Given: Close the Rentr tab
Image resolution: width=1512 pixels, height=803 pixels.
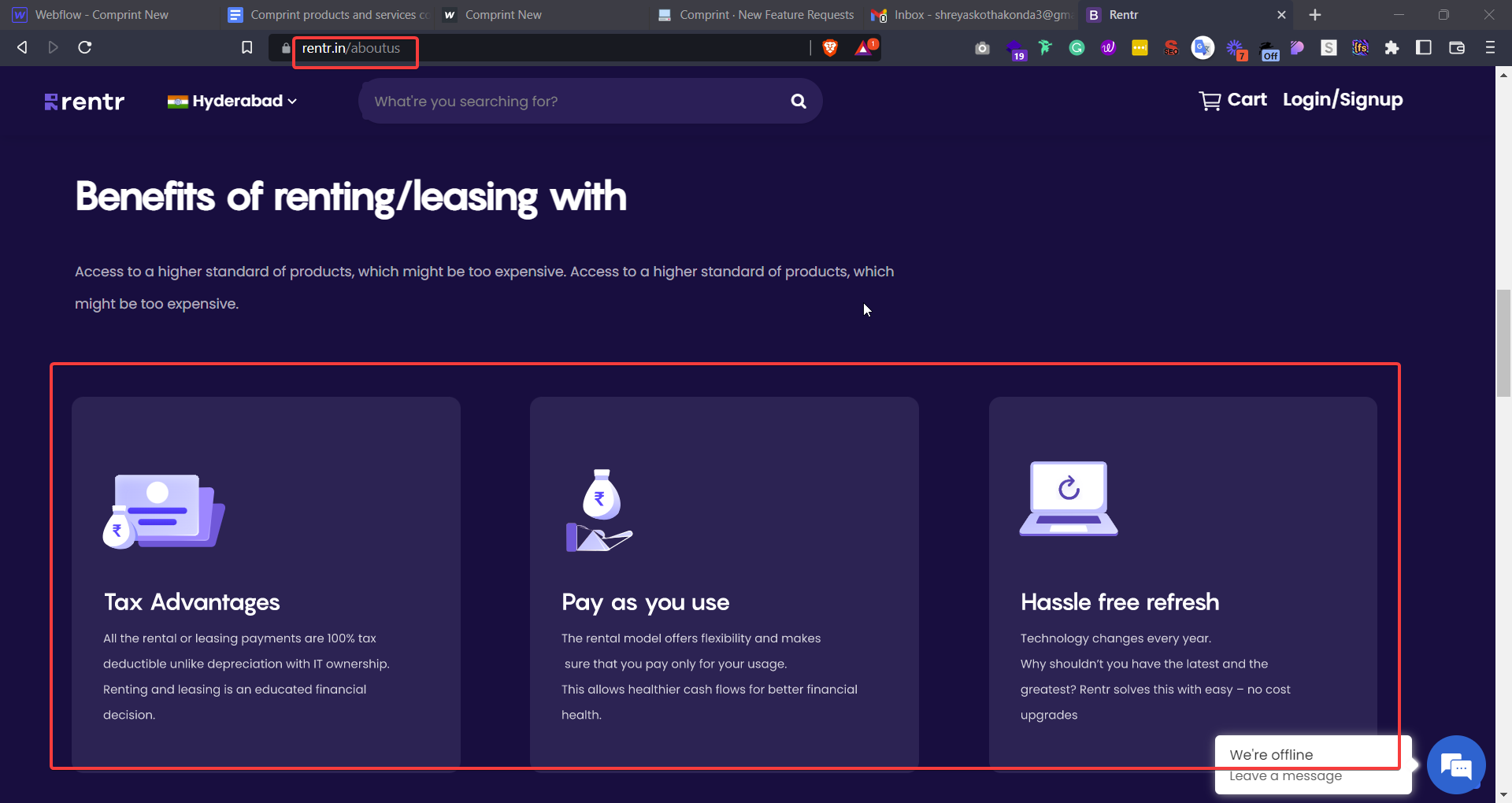Looking at the screenshot, I should [x=1281, y=15].
